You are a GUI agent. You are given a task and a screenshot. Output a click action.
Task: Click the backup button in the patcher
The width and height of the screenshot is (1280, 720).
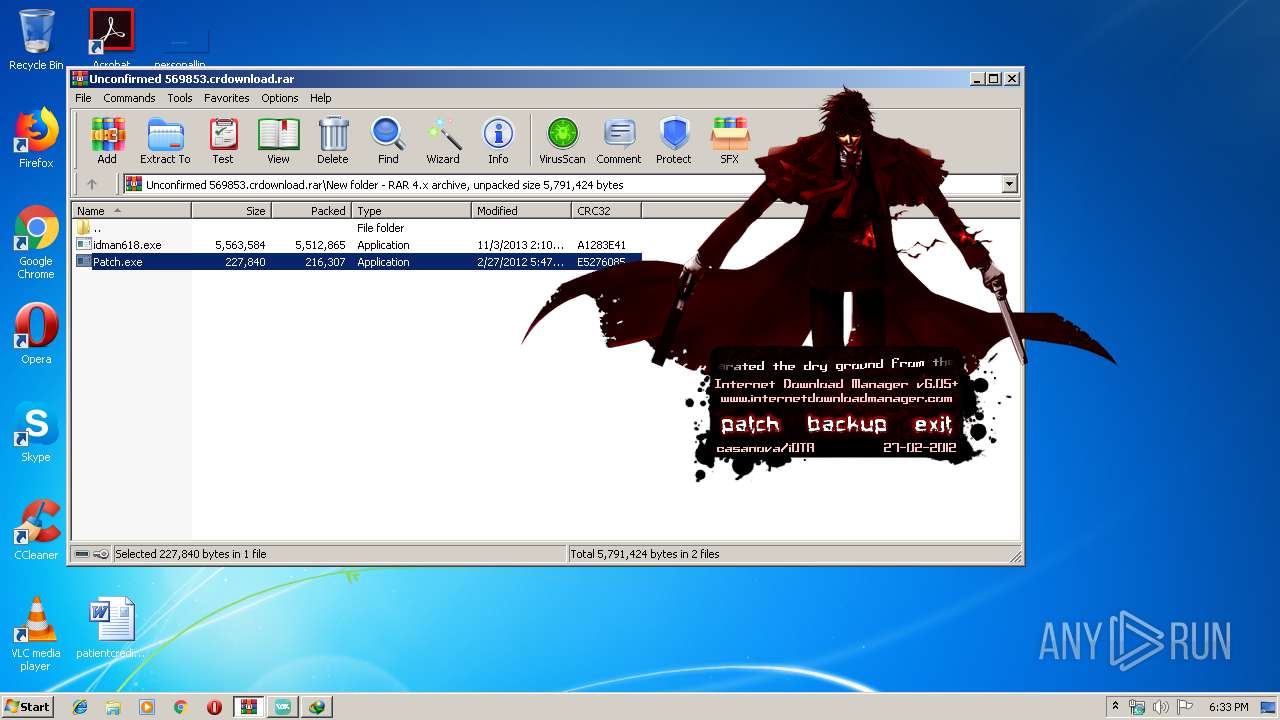pos(846,425)
